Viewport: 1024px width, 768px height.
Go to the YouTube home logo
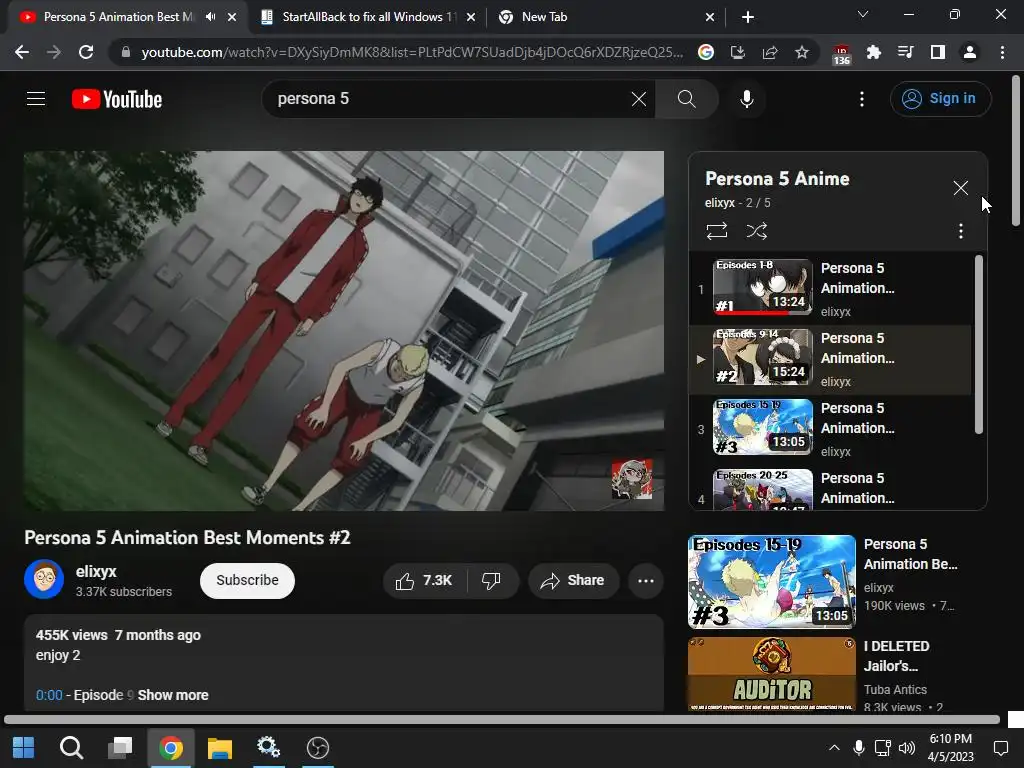click(x=117, y=99)
